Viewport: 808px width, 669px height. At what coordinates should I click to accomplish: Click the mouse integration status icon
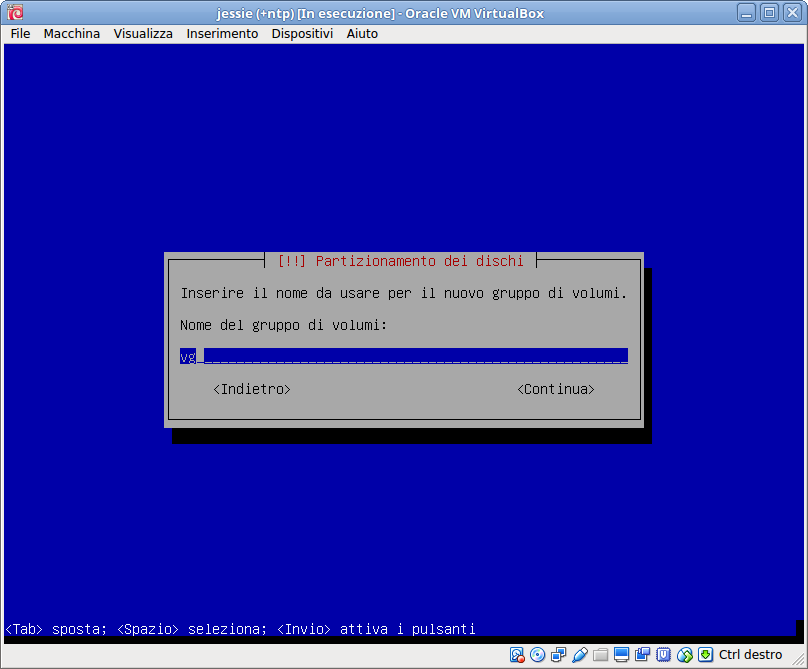(684, 655)
